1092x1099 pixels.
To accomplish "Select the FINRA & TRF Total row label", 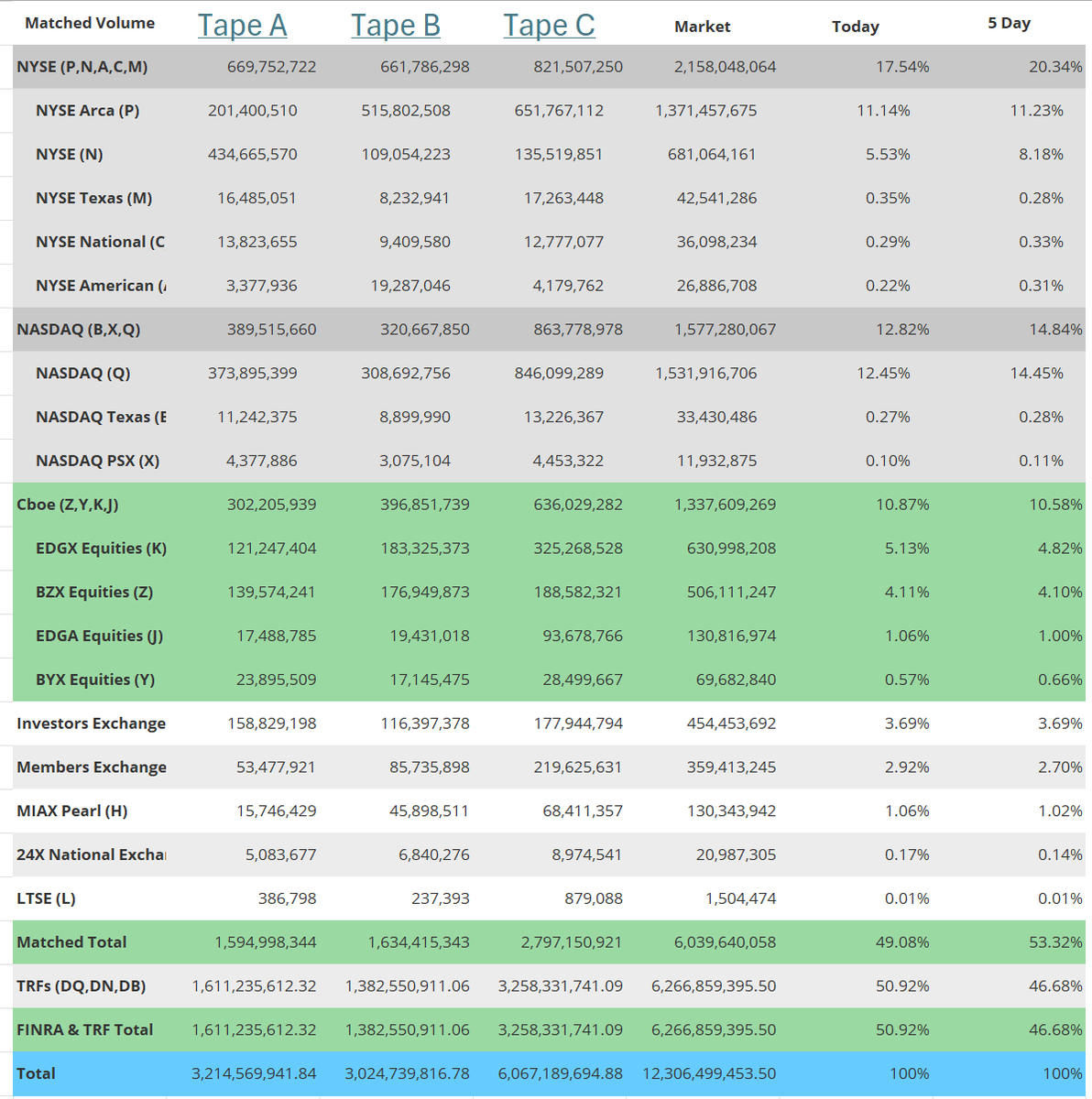I will click(85, 1030).
